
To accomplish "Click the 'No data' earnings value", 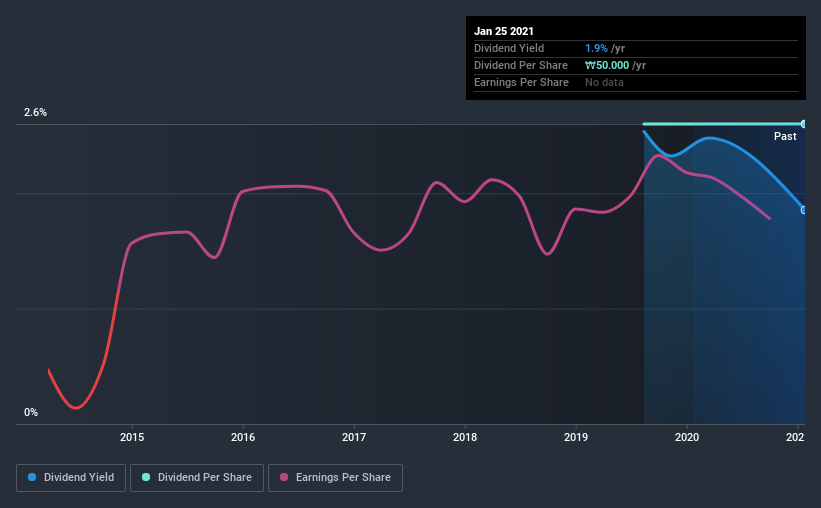I will click(604, 82).
